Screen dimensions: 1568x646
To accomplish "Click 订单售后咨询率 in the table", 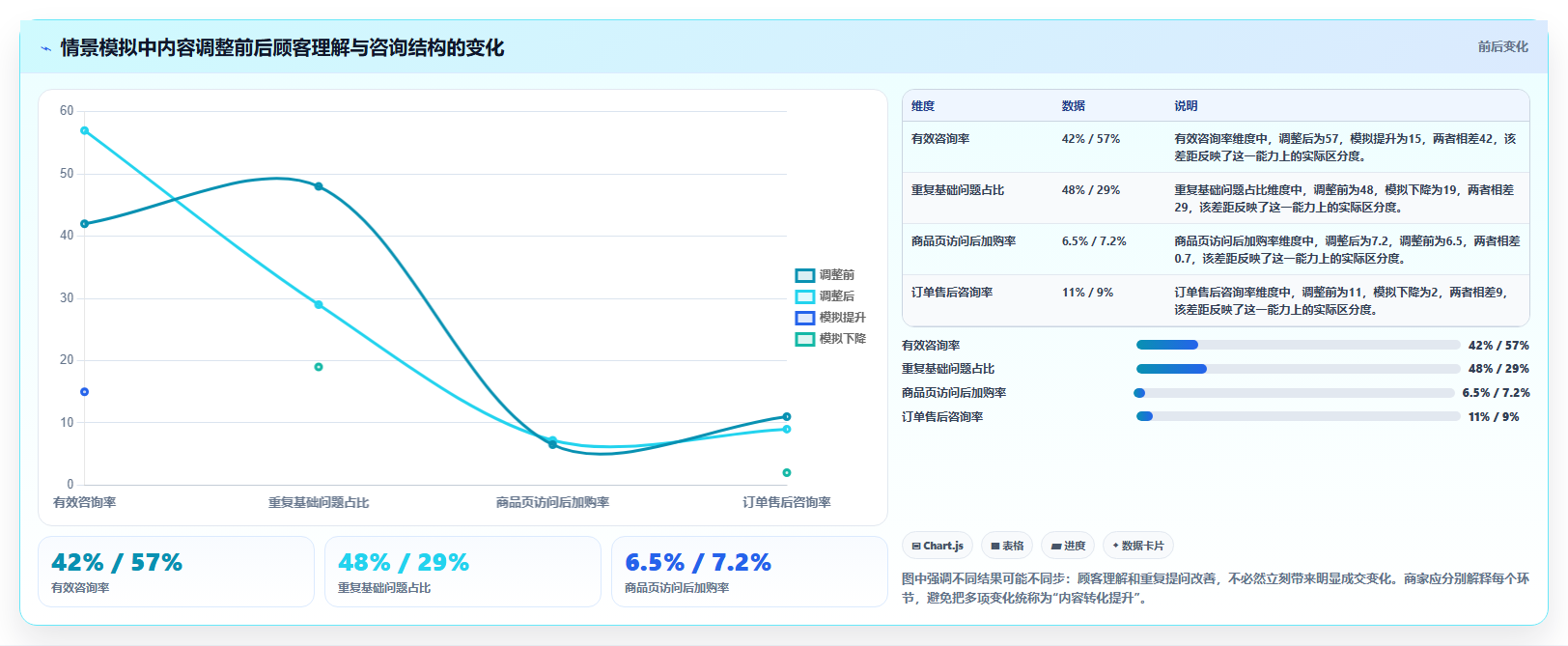I will (952, 293).
